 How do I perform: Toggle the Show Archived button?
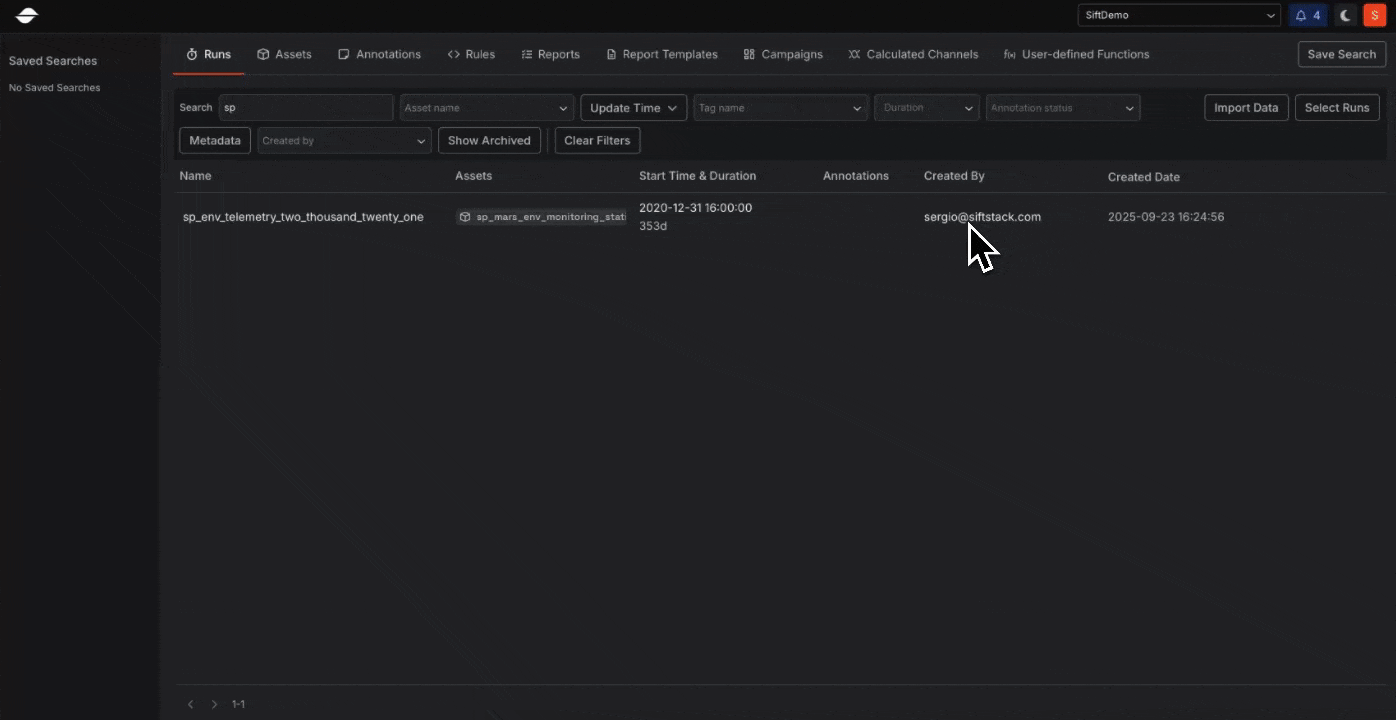click(489, 141)
